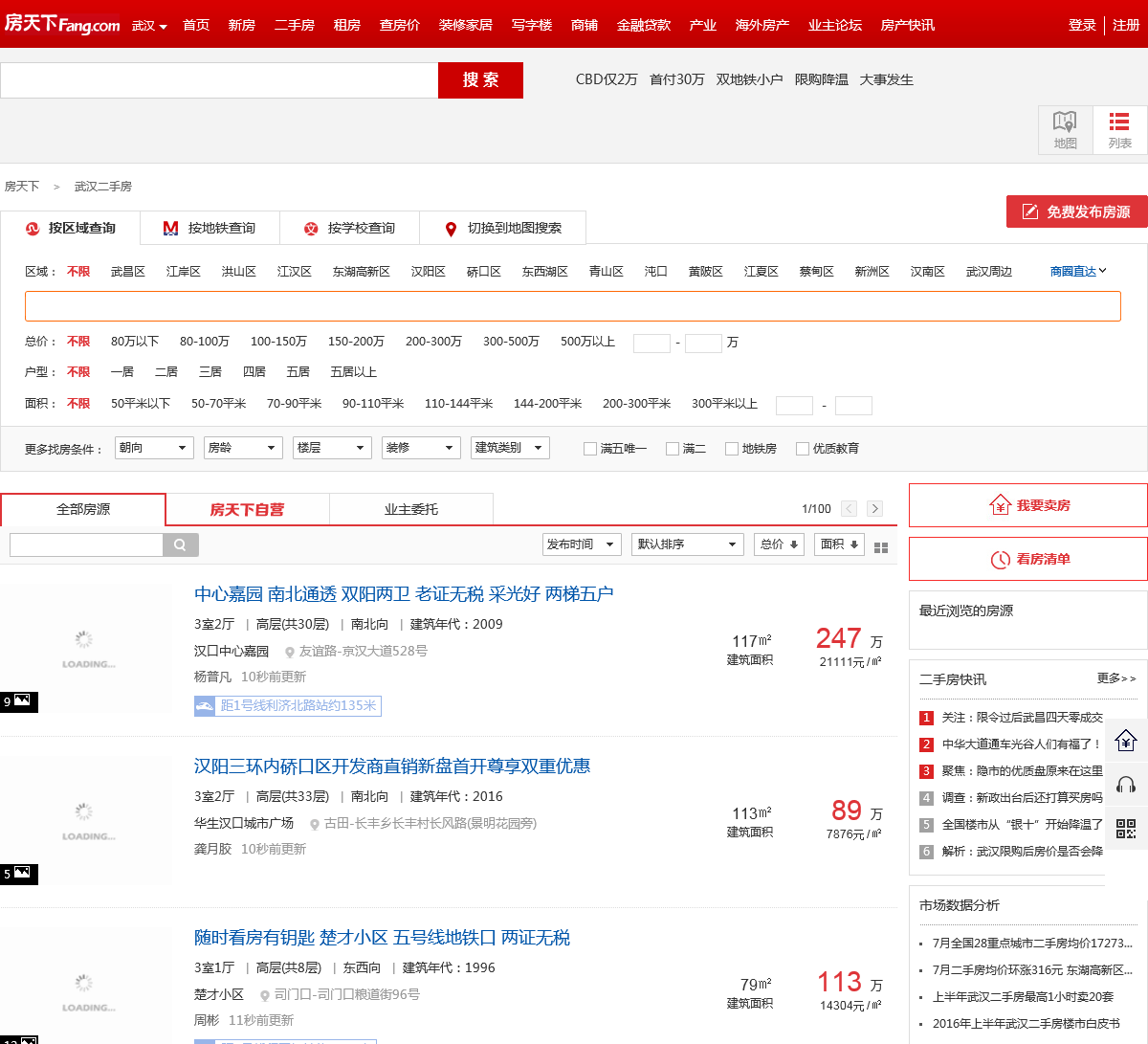This screenshot has height=1044, width=1148.
Task: Enable the 满五唯一 checkbox
Action: tap(590, 449)
